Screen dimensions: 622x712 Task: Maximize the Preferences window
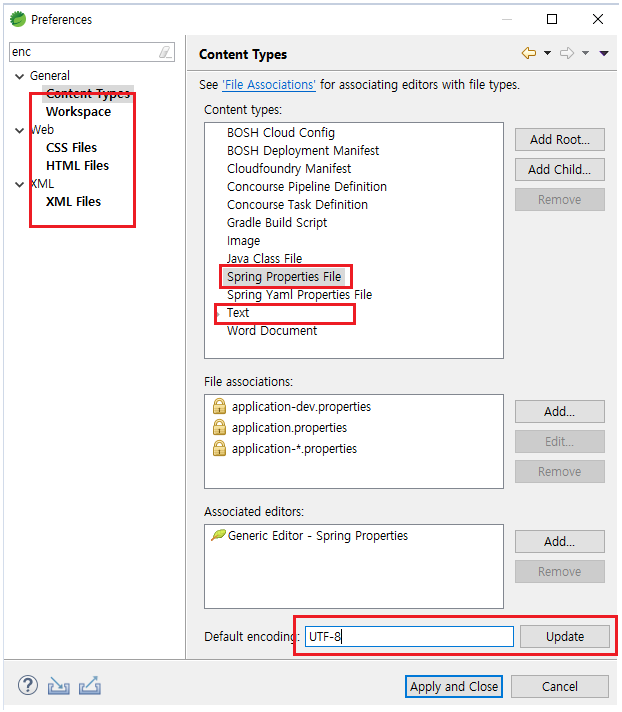552,19
